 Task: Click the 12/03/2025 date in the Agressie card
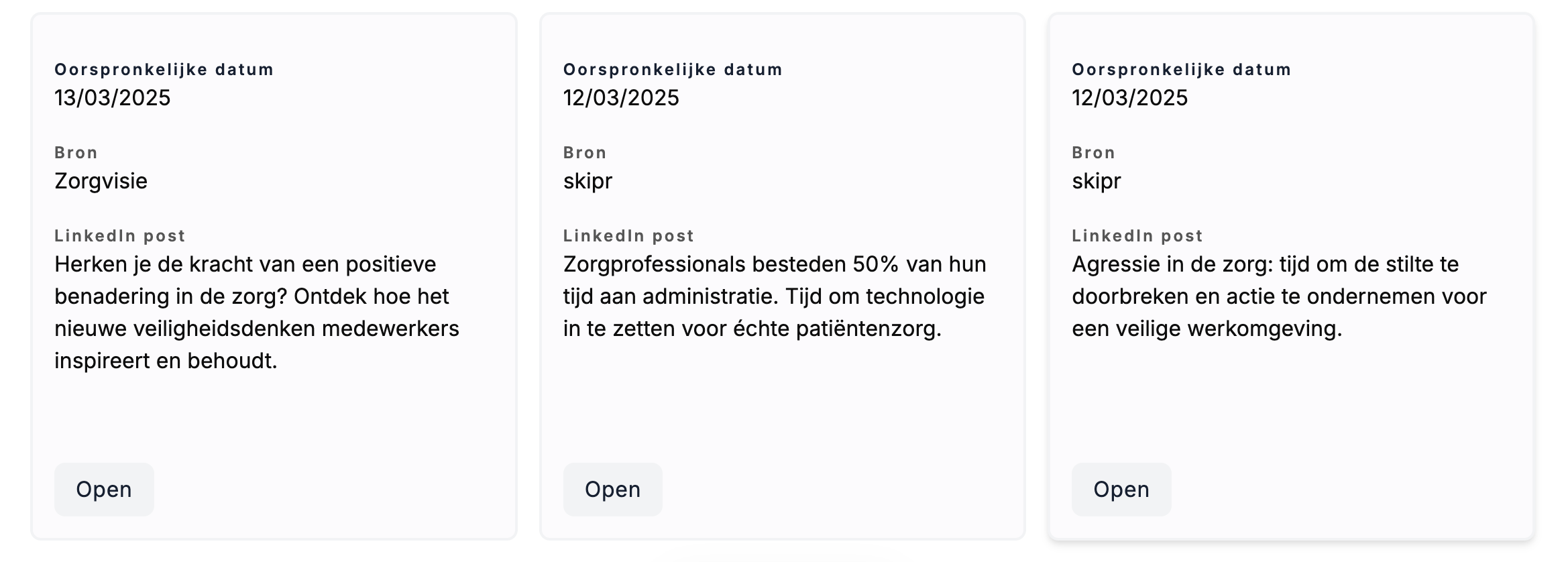1130,98
